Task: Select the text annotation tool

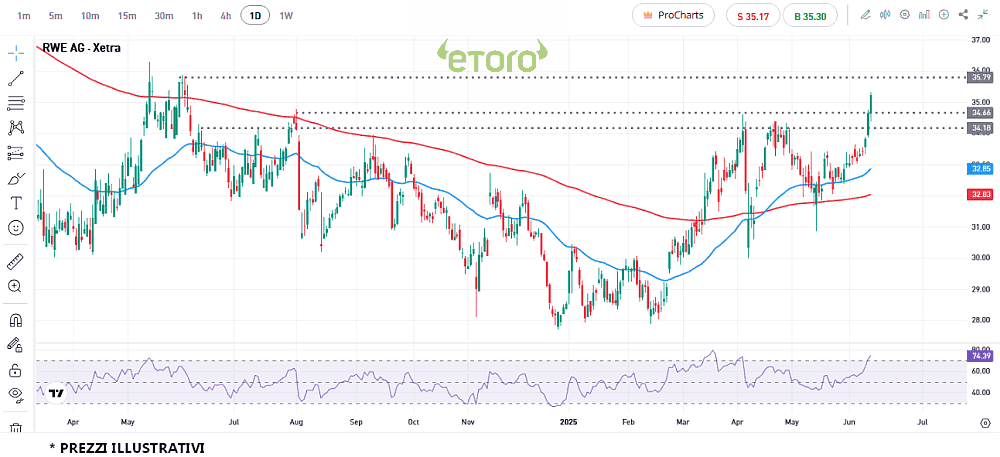Action: (16, 203)
